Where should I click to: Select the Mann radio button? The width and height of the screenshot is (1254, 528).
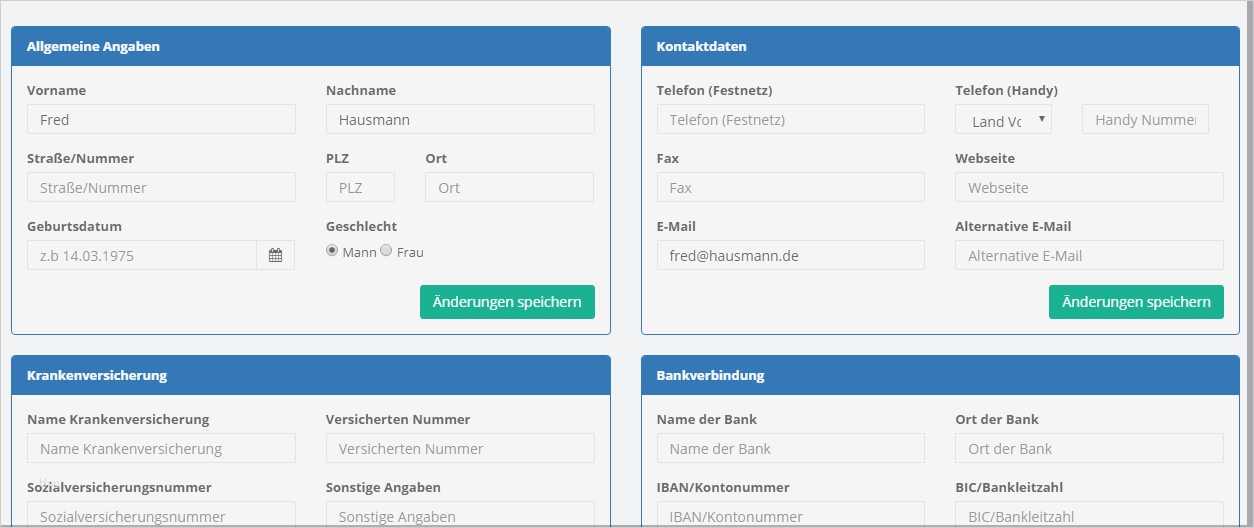[x=332, y=251]
